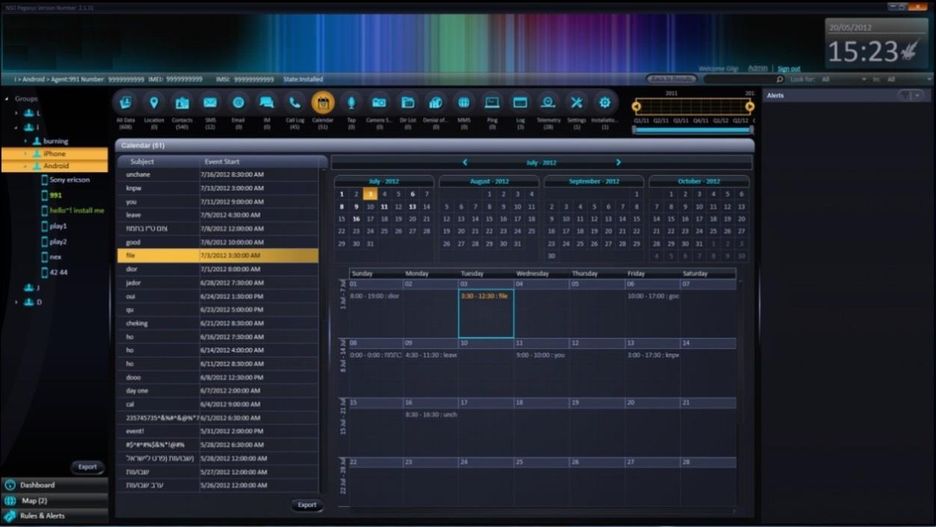The width and height of the screenshot is (936, 527).
Task: Click the Ping laptop icon
Action: (492, 103)
